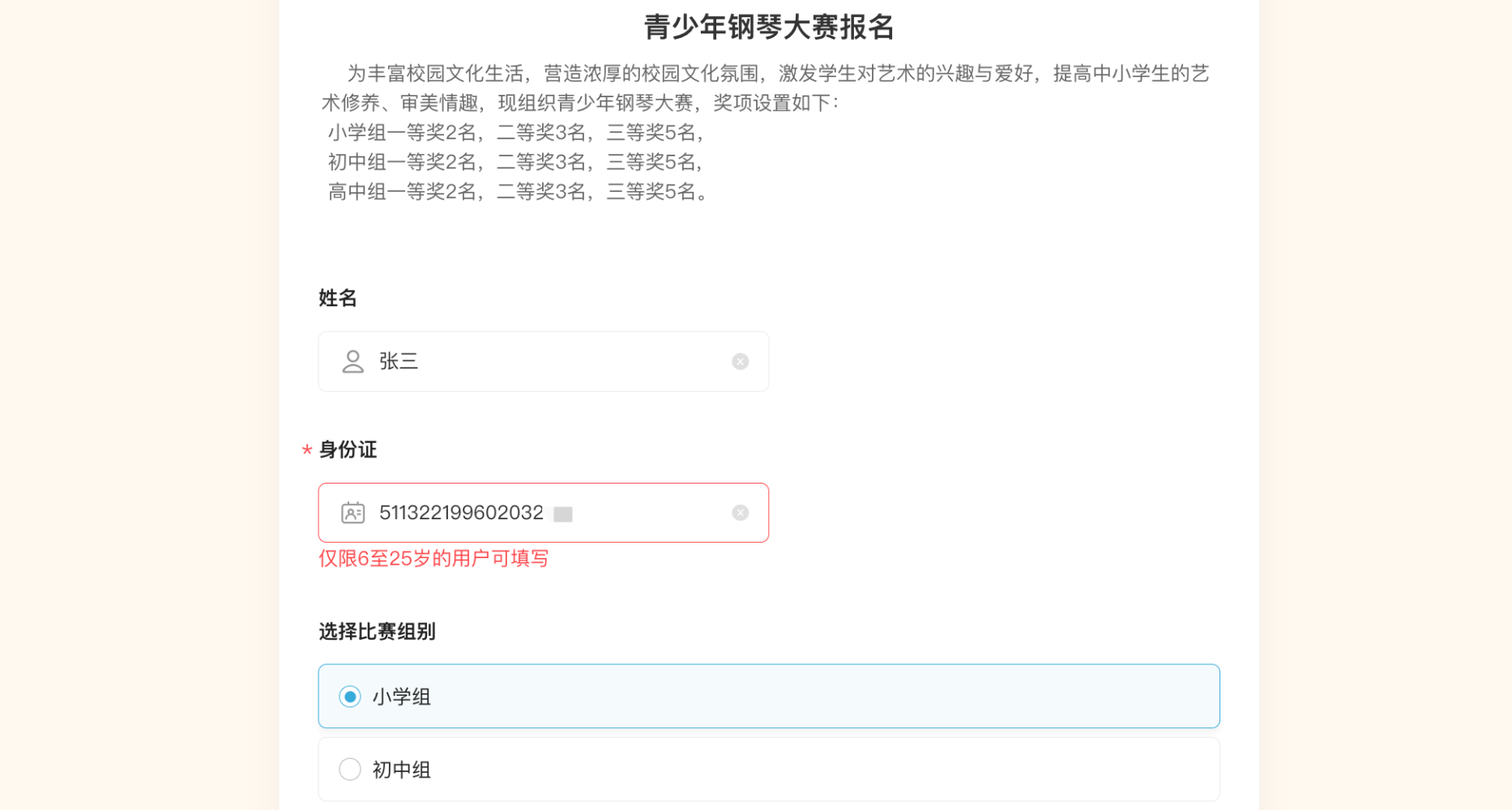The width and height of the screenshot is (1512, 810).
Task: Click the 姓名 field label
Action: tap(338, 298)
